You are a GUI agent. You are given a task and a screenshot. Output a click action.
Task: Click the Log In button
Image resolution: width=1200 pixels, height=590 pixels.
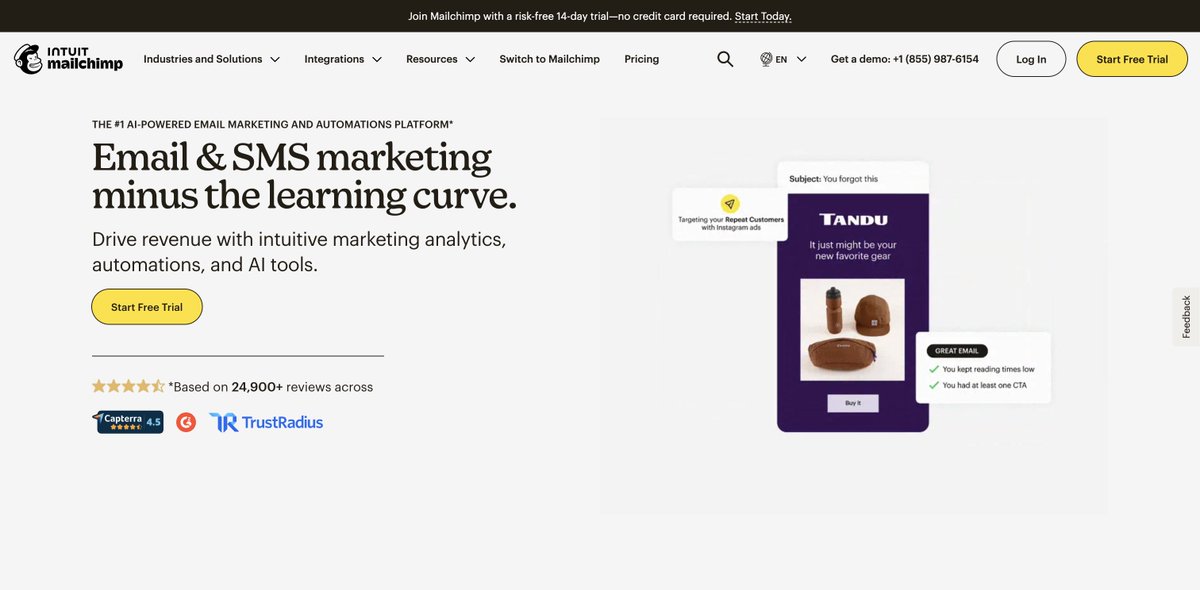pos(1031,59)
